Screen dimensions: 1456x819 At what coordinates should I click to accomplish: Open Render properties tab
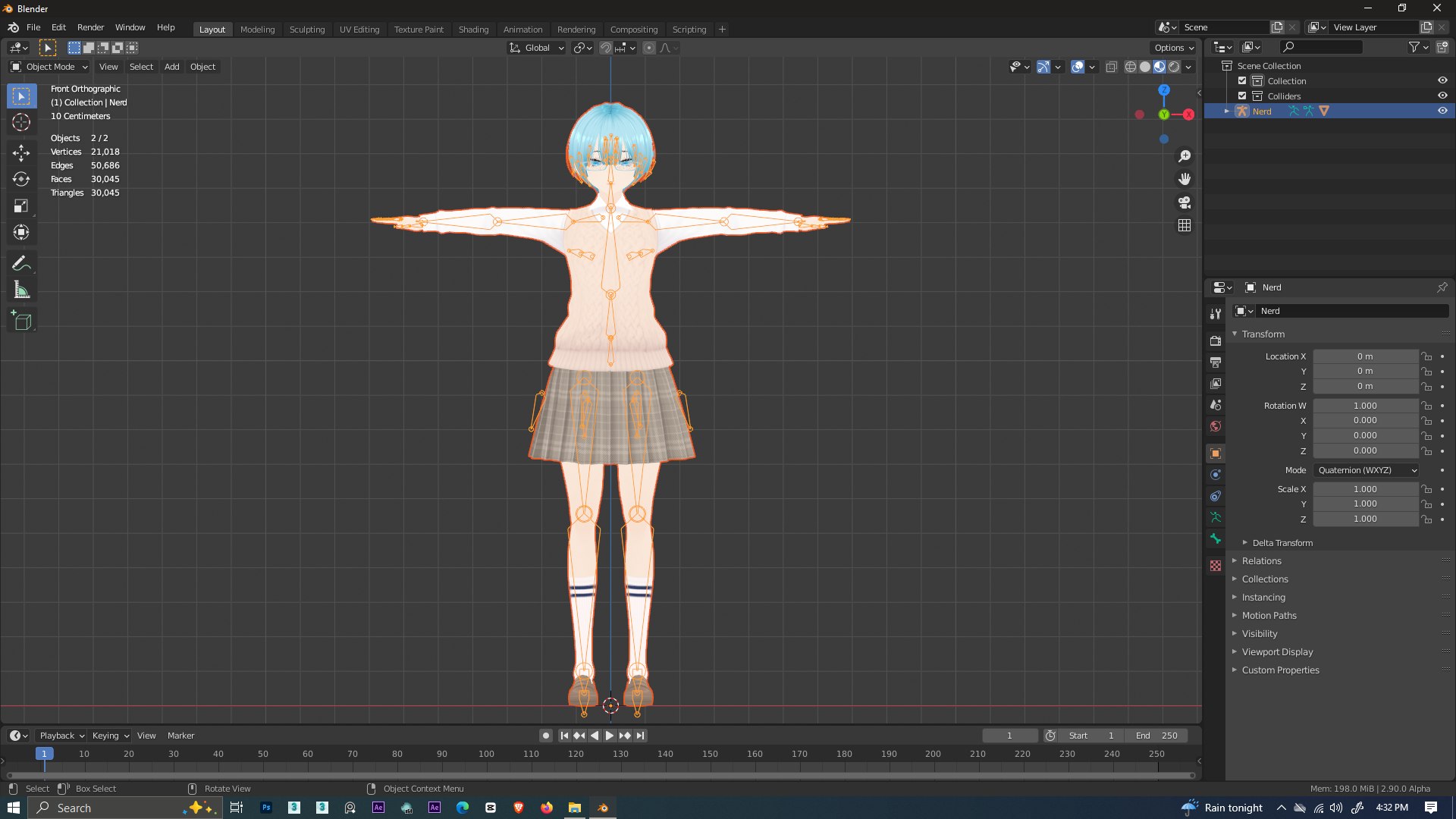click(1216, 340)
